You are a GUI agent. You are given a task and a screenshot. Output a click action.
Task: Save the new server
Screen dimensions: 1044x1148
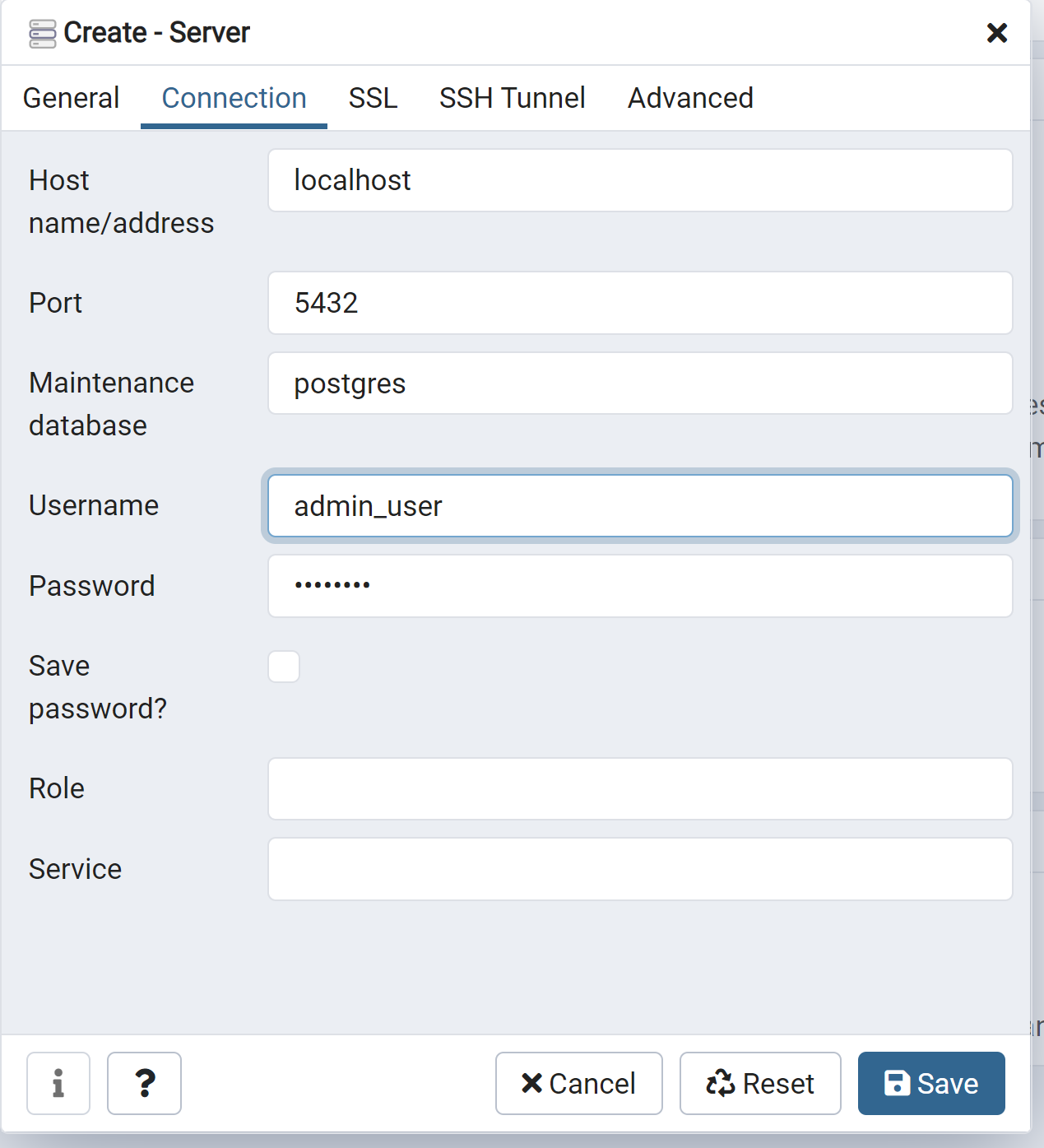point(931,1083)
